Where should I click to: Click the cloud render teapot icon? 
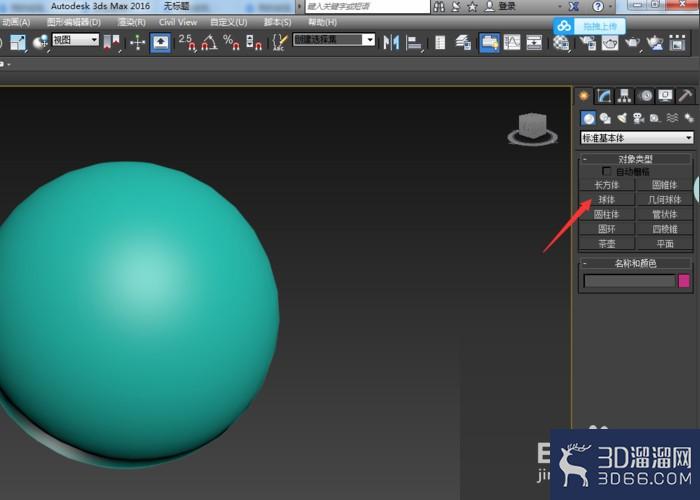tap(654, 43)
